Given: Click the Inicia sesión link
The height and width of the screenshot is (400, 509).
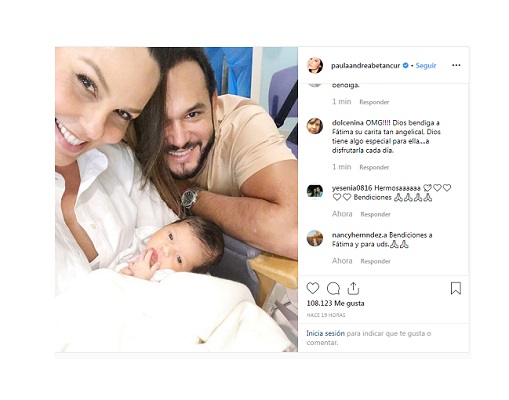Looking at the screenshot, I should [x=325, y=333].
